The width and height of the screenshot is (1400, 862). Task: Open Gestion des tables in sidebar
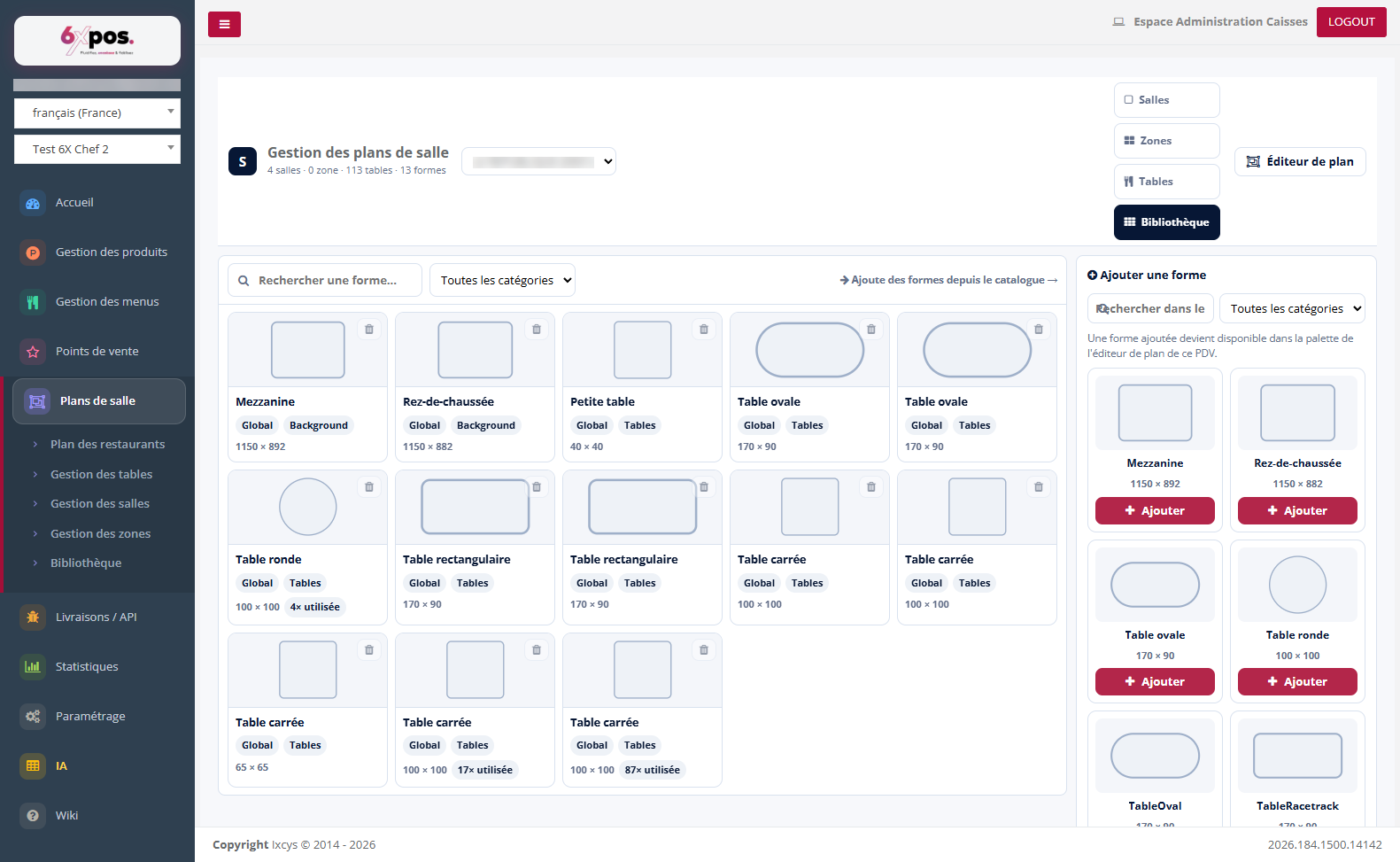pos(101,475)
